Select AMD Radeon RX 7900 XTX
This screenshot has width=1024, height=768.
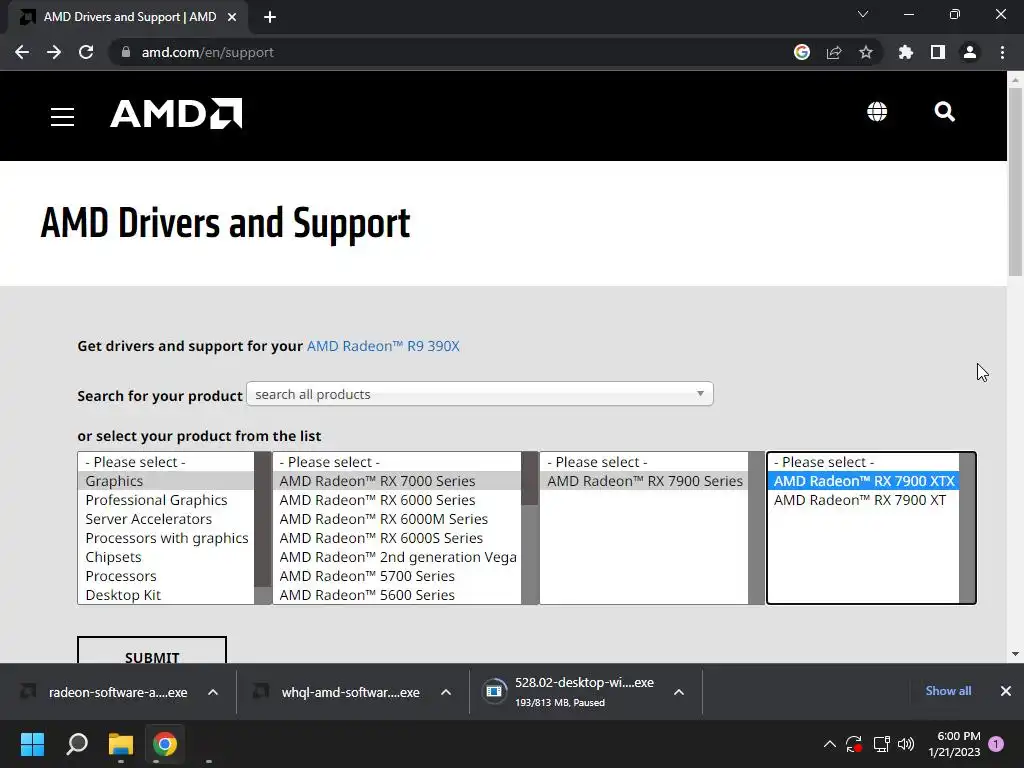click(x=863, y=481)
